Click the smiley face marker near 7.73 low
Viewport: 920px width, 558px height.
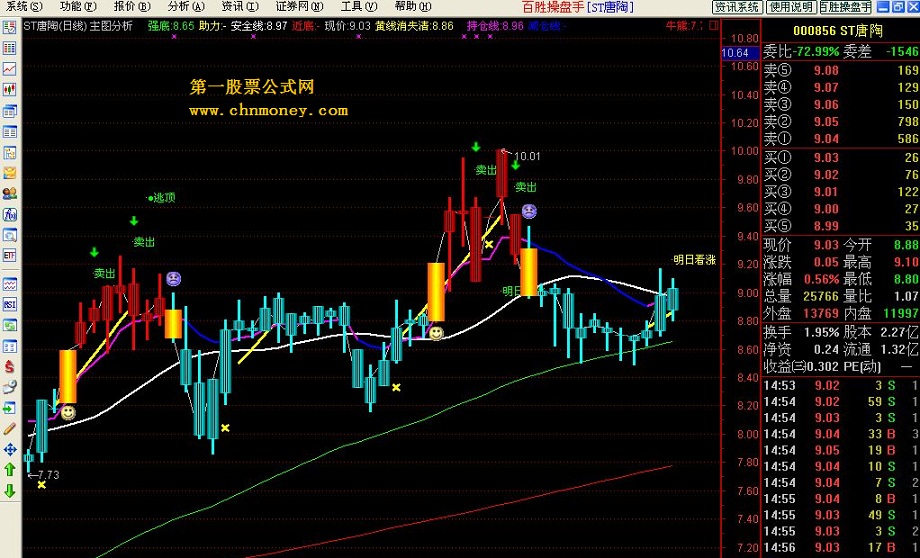68,412
